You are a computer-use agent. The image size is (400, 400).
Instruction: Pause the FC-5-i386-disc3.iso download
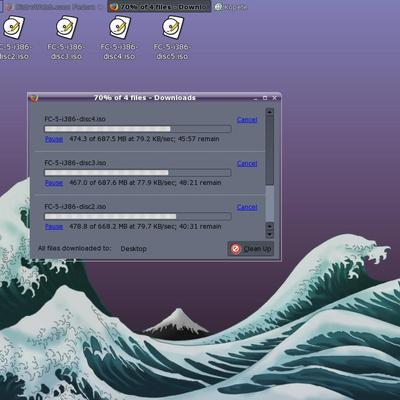[54, 183]
